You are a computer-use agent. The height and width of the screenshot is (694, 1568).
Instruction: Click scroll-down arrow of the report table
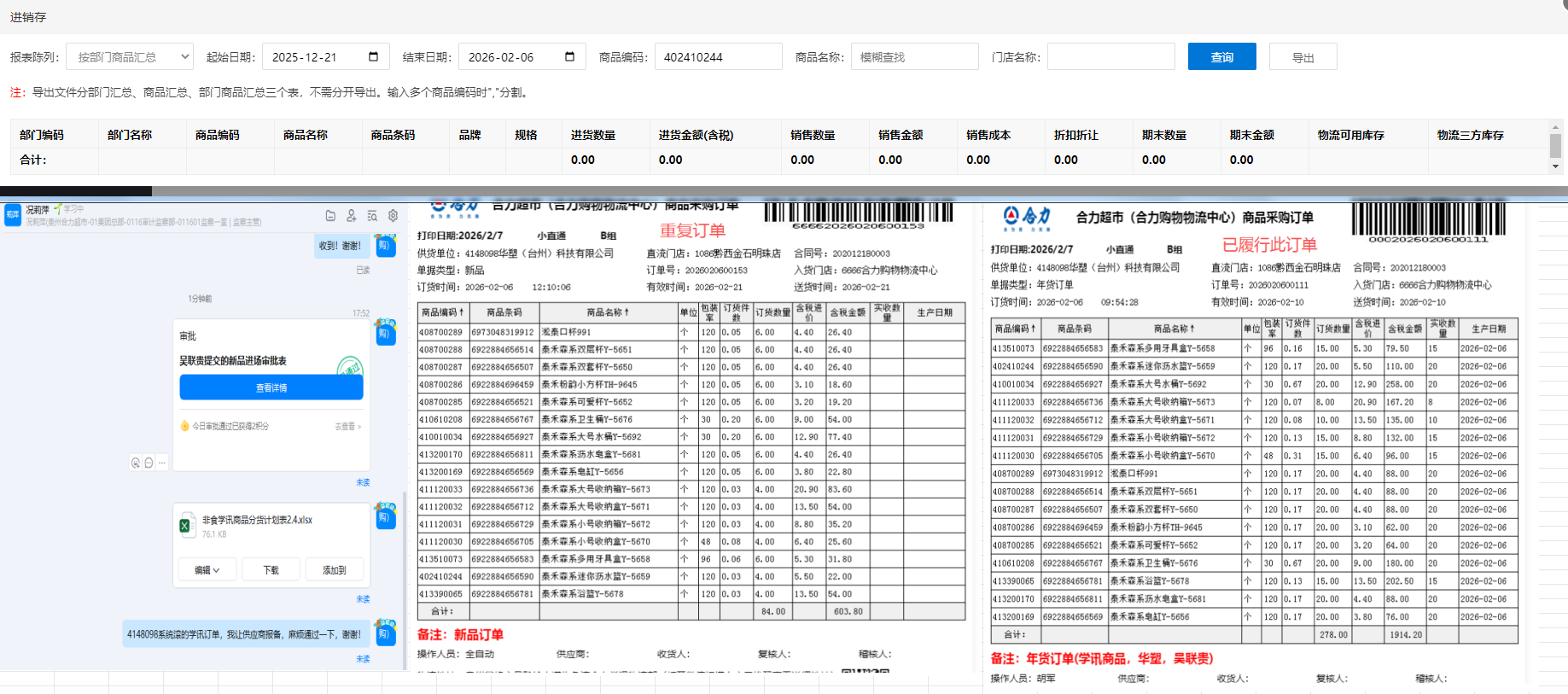click(x=1555, y=166)
